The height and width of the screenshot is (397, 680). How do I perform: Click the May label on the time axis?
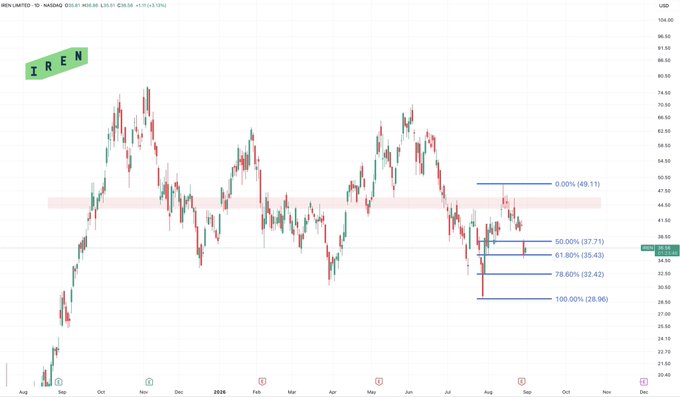372,392
